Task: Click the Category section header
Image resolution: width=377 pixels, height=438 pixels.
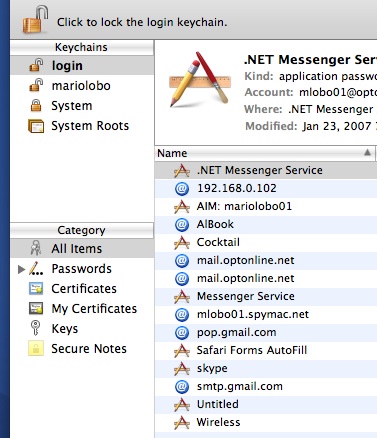Action: (82, 230)
